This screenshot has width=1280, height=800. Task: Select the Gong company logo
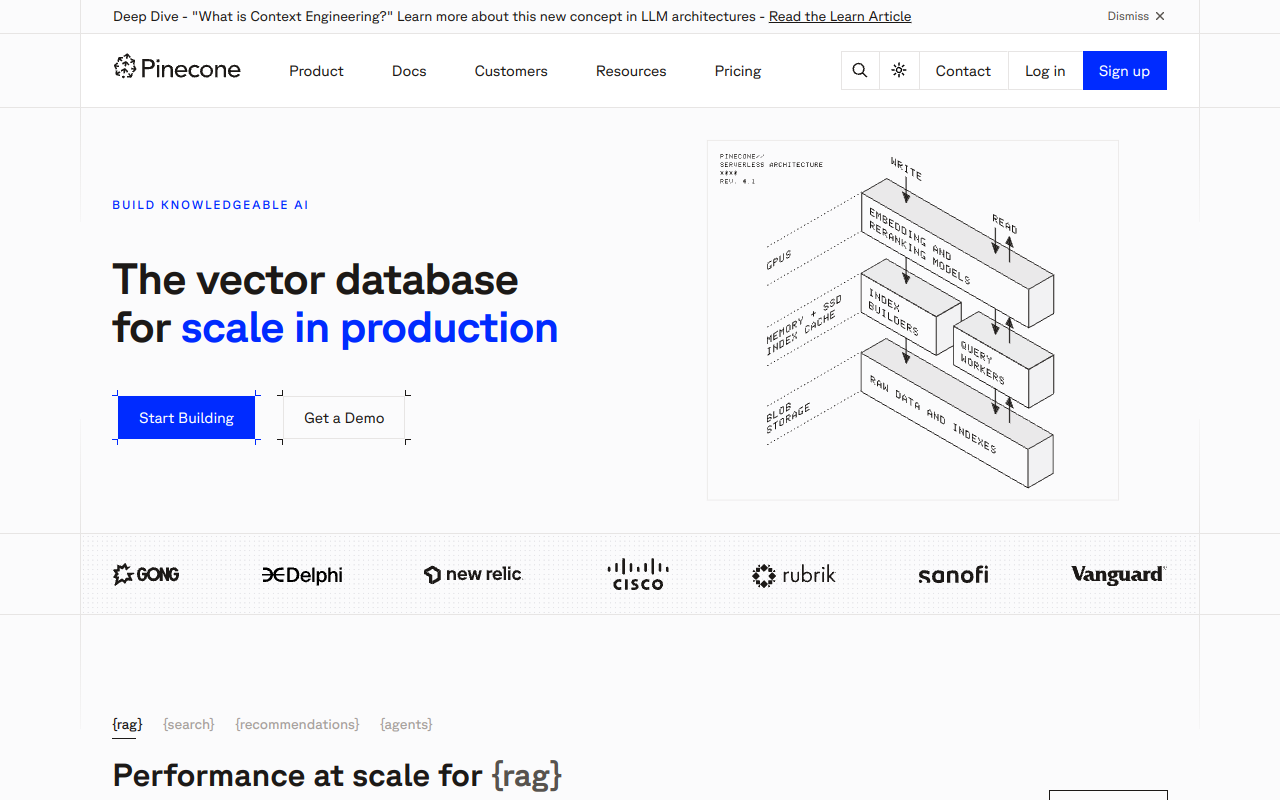[145, 574]
